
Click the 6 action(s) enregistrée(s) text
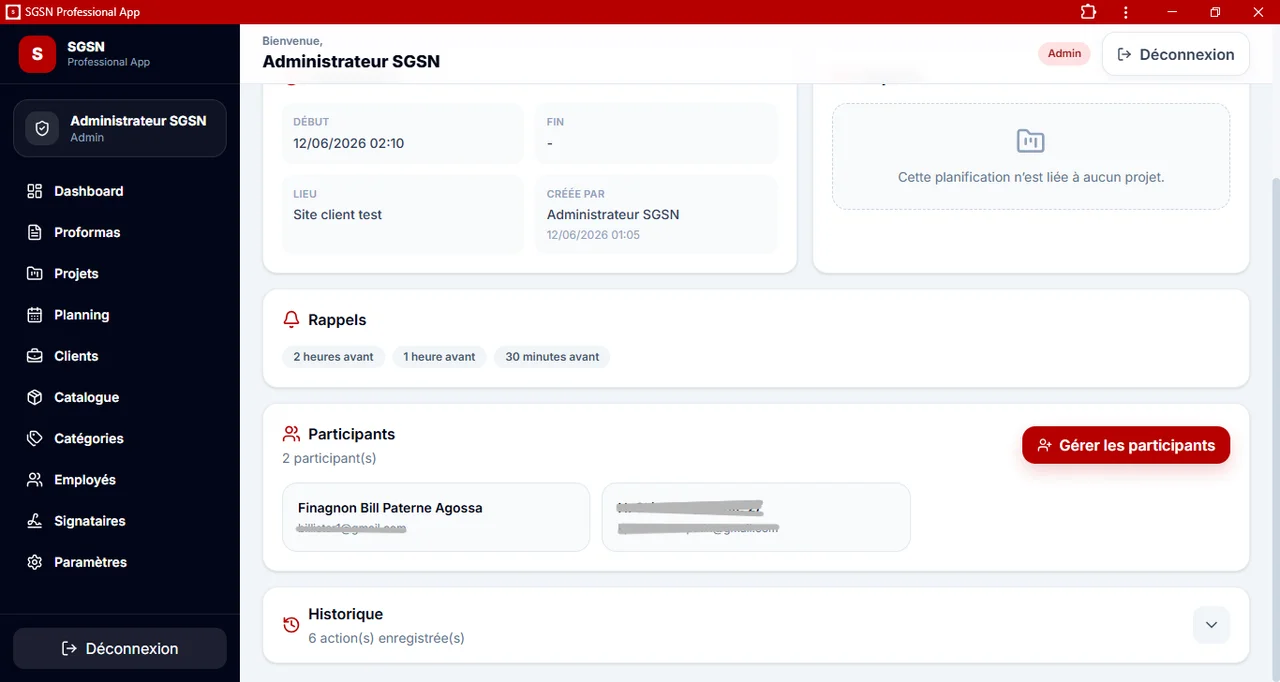click(386, 638)
